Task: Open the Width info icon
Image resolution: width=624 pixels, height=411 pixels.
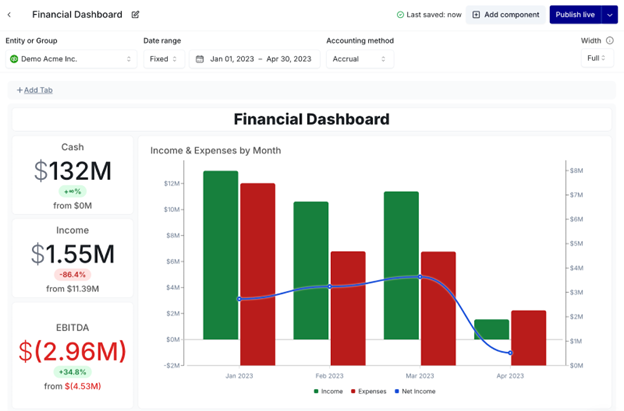Action: click(x=610, y=41)
